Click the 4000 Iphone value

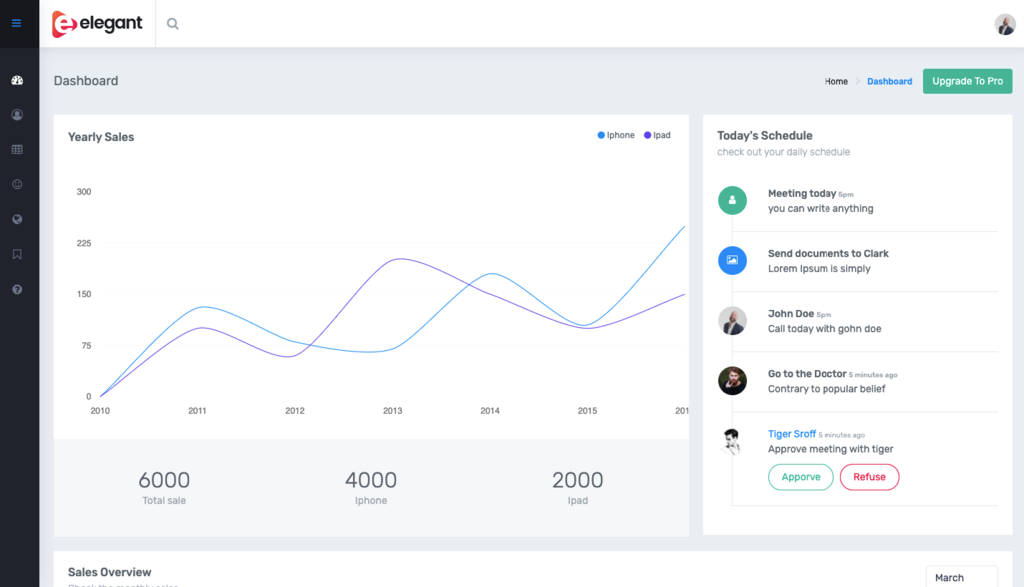coord(371,480)
